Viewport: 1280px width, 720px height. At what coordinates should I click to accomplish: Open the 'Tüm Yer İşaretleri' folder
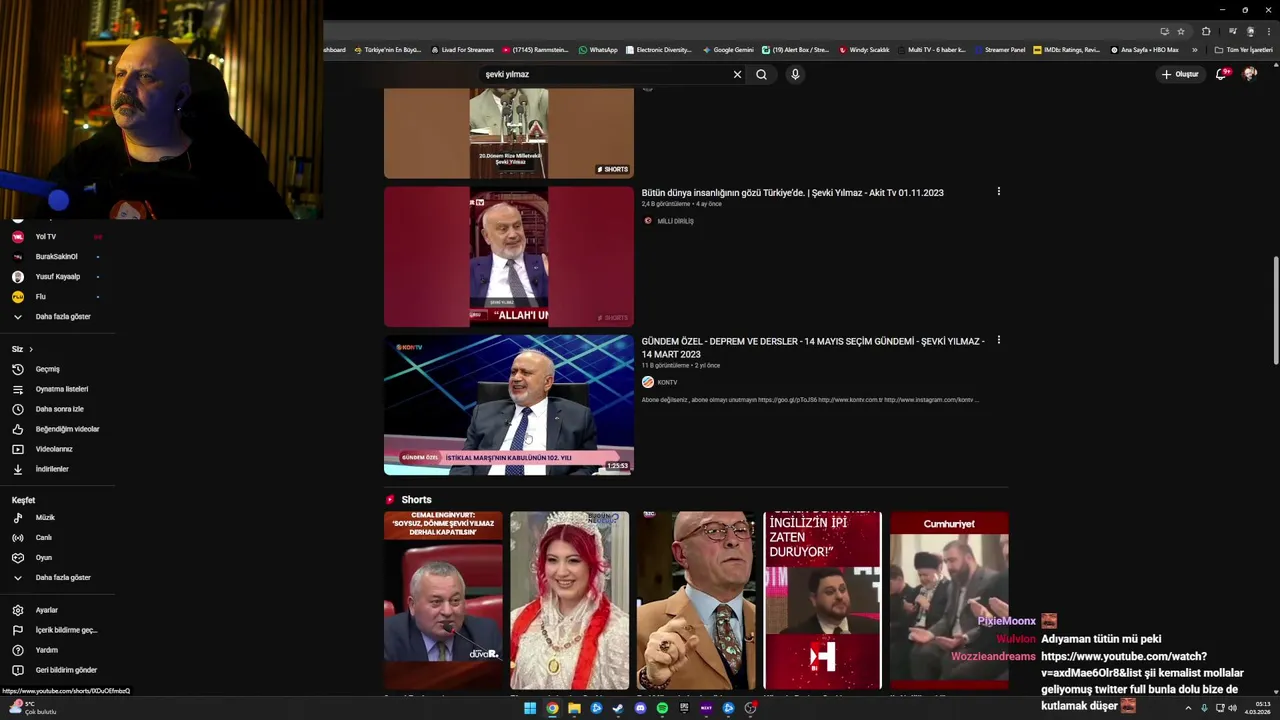point(1243,50)
